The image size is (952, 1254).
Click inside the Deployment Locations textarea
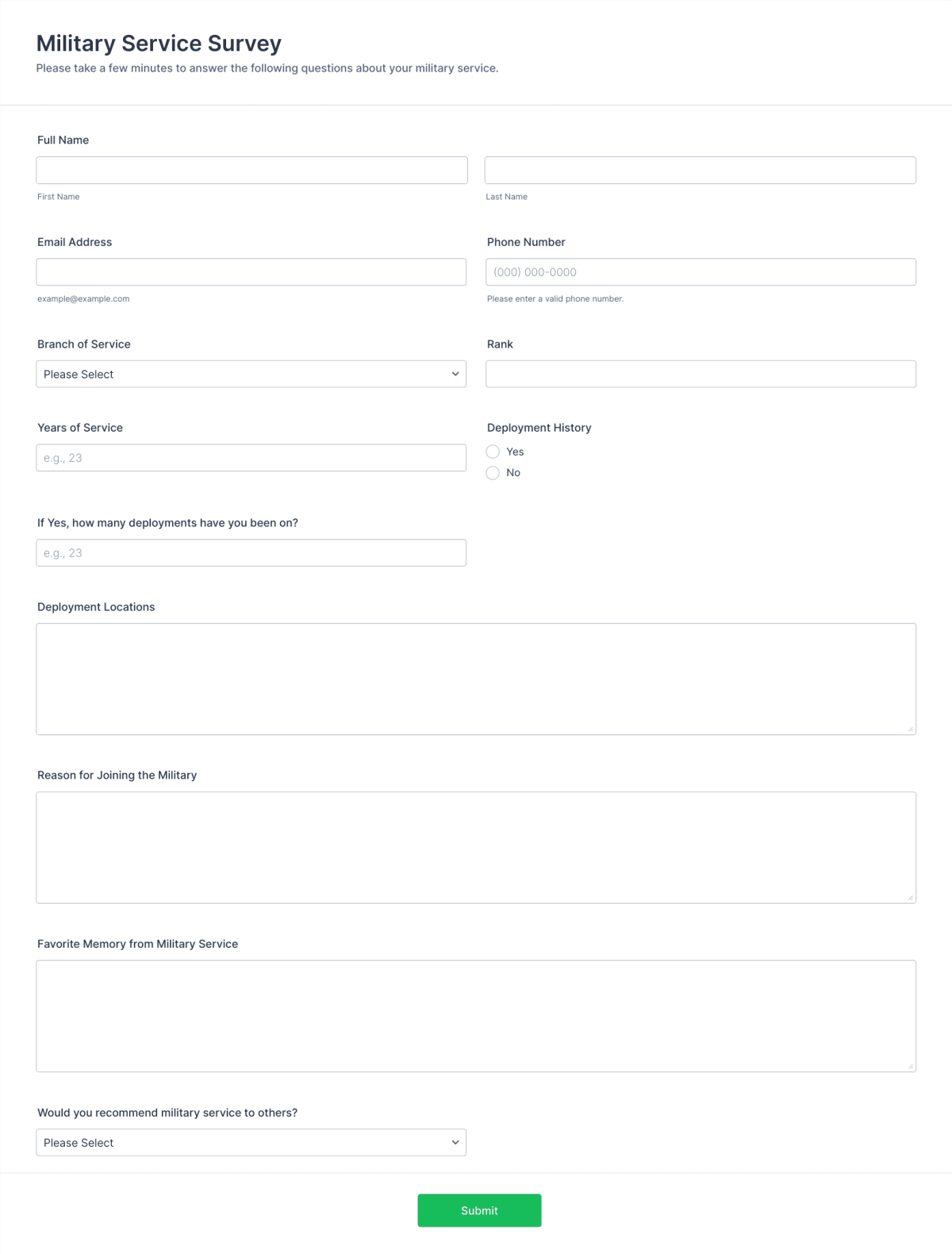coord(476,679)
